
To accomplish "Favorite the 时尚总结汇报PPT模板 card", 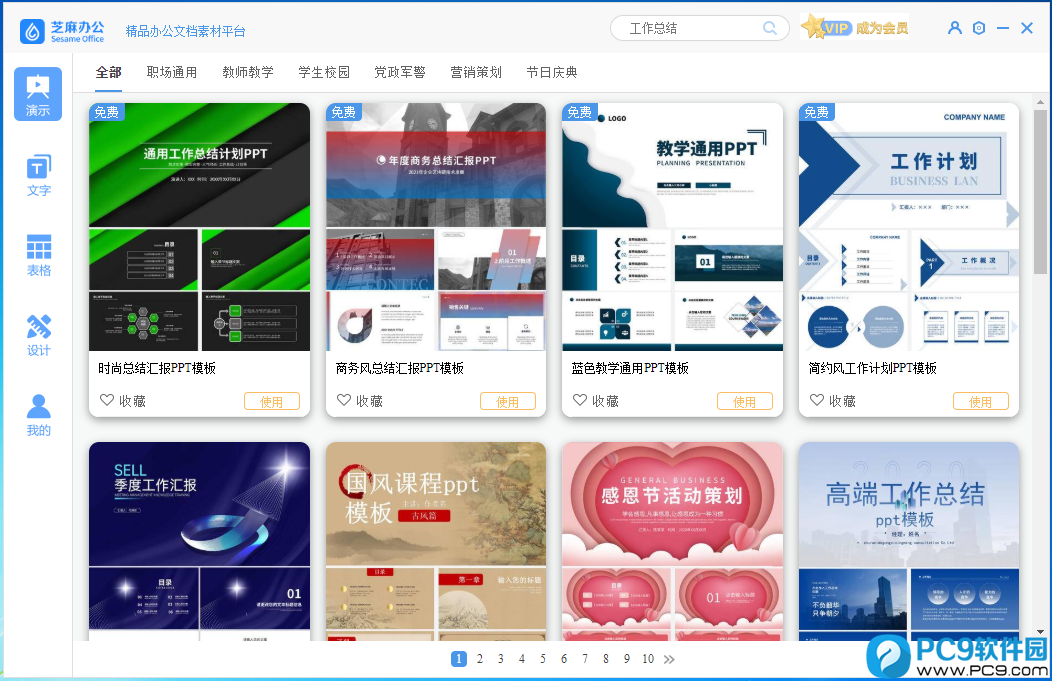I will pos(122,401).
